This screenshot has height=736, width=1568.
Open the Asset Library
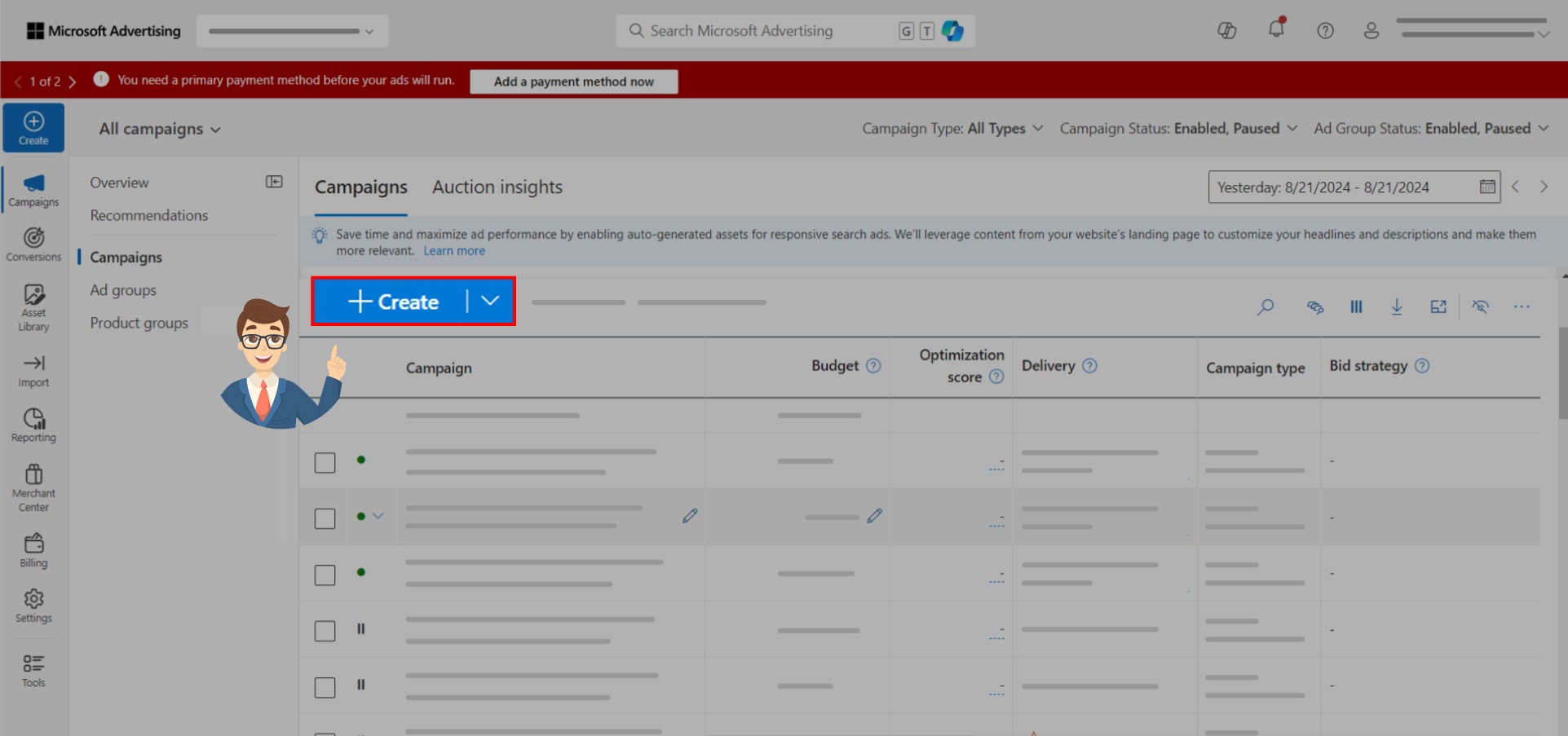pos(33,306)
